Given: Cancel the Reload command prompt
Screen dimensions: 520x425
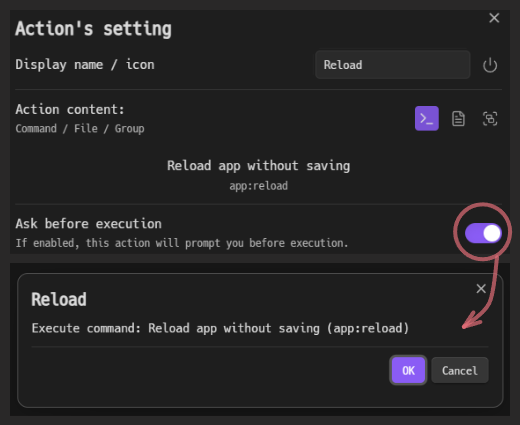Looking at the screenshot, I should click(460, 370).
